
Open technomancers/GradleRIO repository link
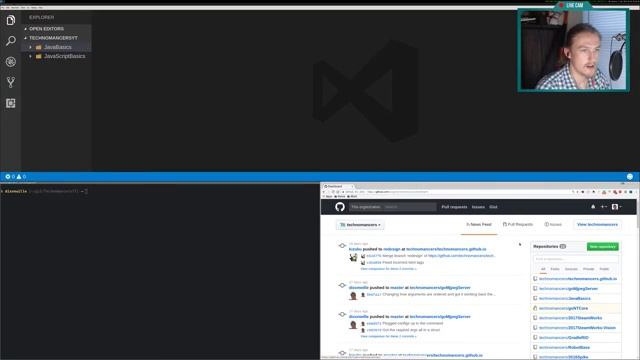(x=564, y=338)
